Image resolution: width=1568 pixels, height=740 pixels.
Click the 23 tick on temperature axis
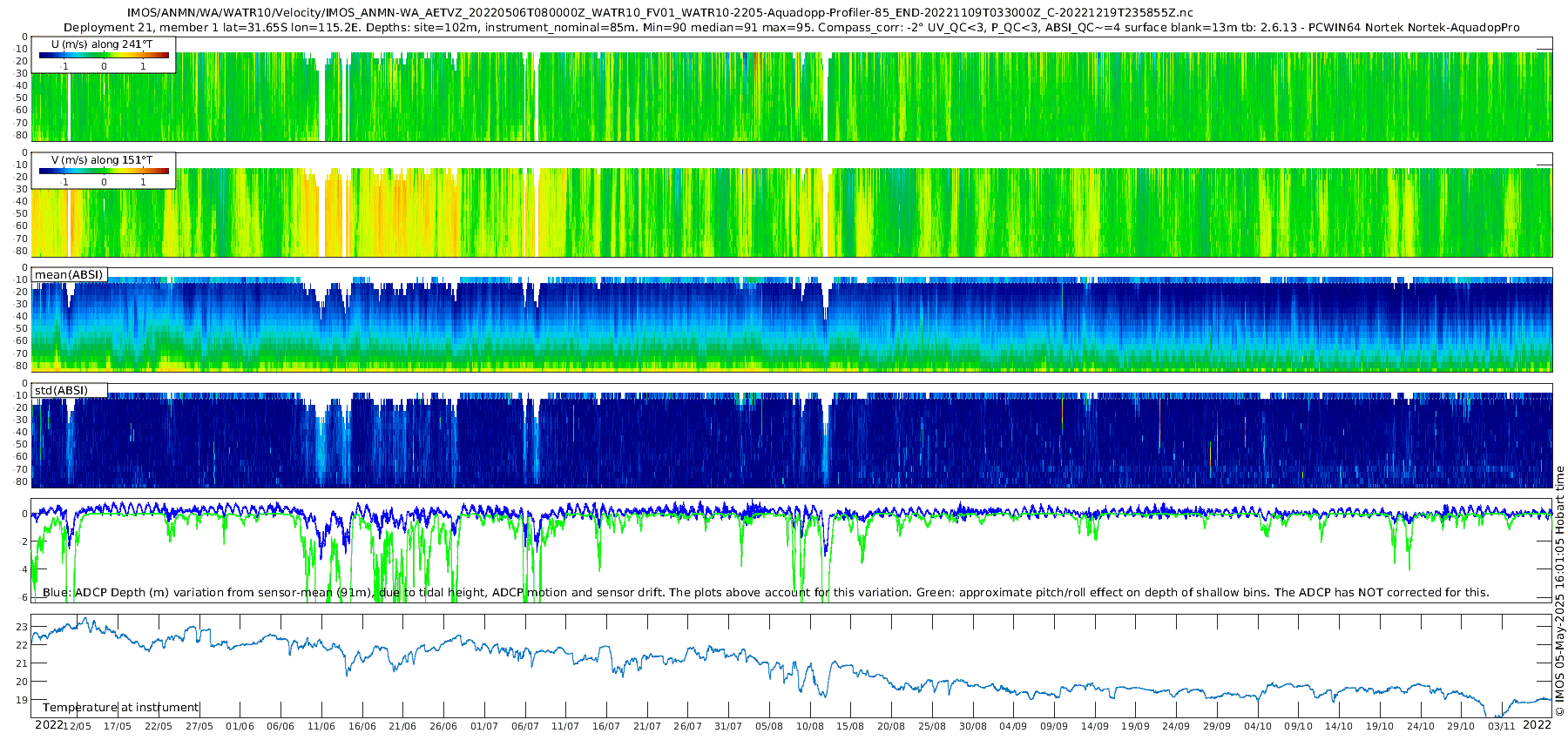coord(22,627)
